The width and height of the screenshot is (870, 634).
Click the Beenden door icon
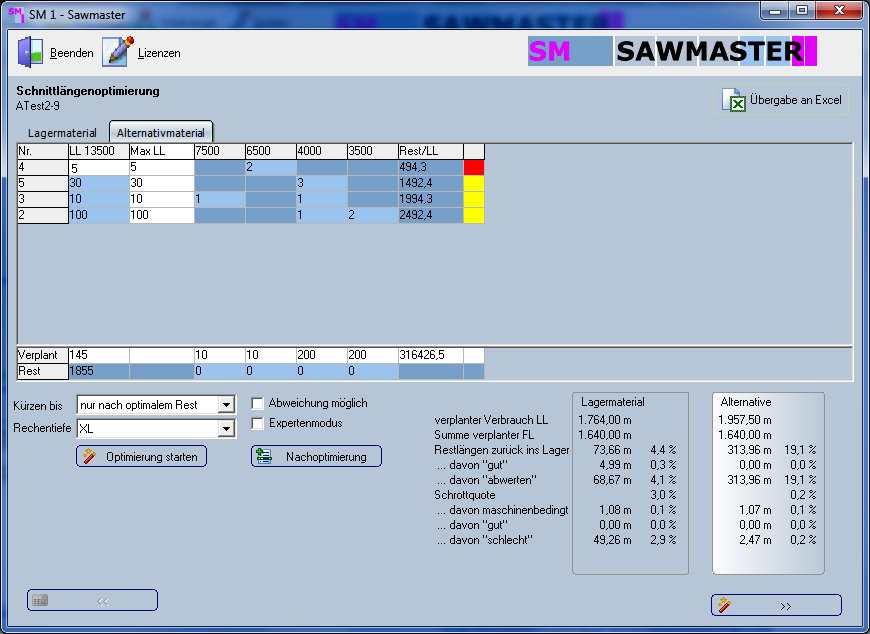click(31, 52)
